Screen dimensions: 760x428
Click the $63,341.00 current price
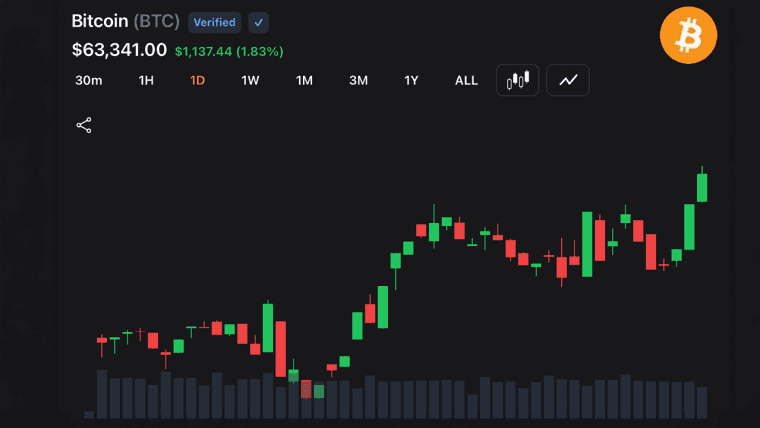[119, 50]
